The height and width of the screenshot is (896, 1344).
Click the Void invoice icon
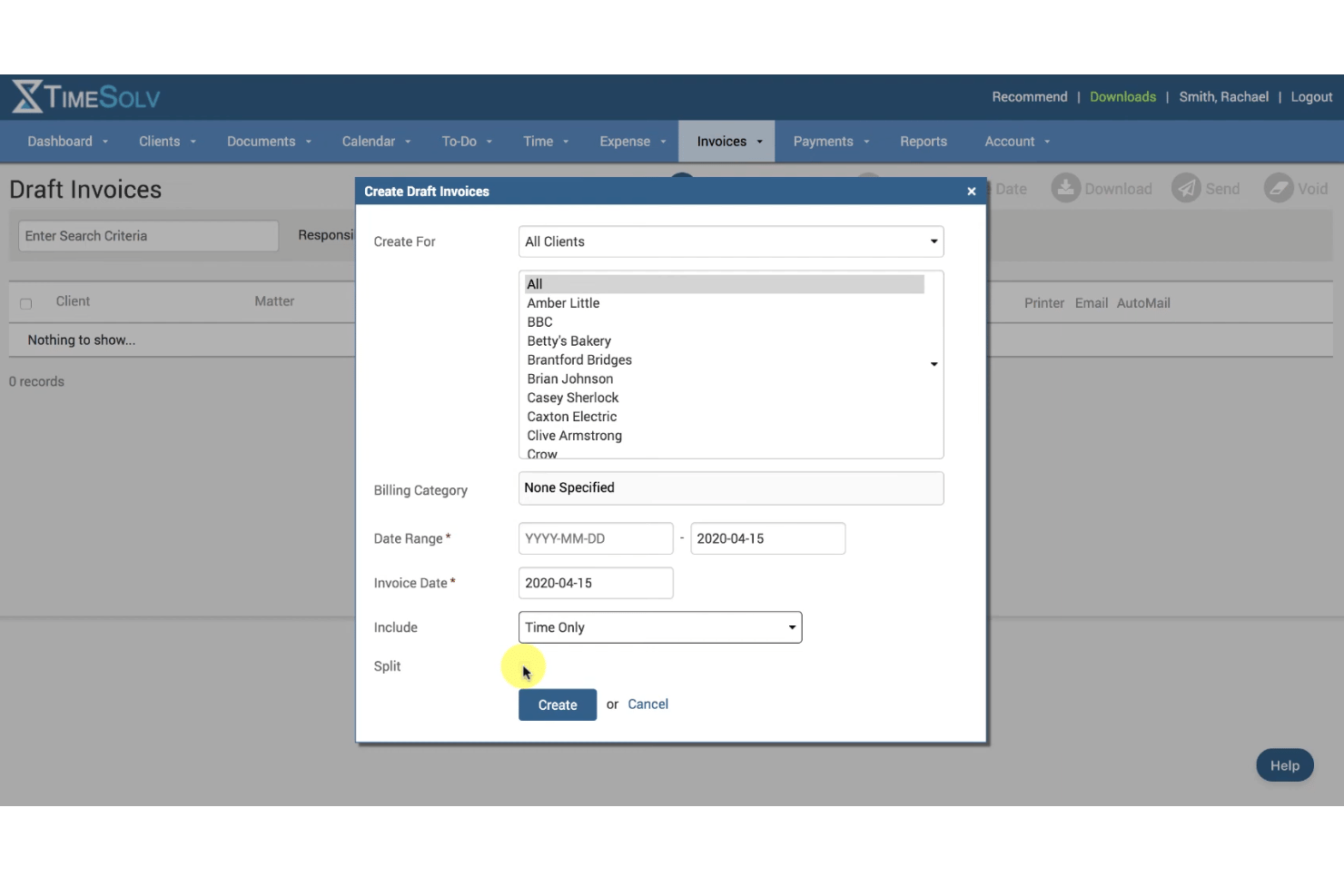tap(1279, 188)
